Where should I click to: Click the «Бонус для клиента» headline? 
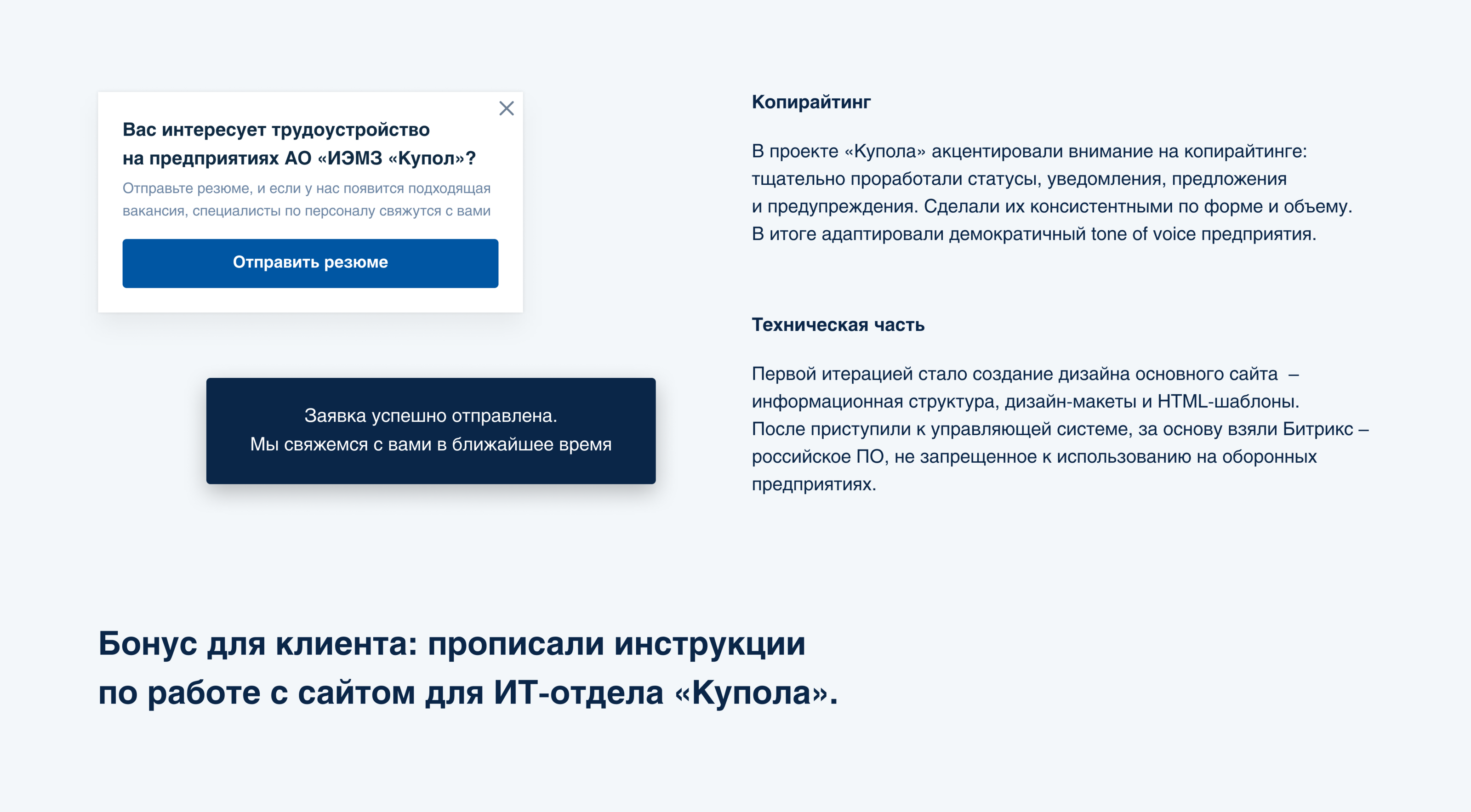coord(451,643)
